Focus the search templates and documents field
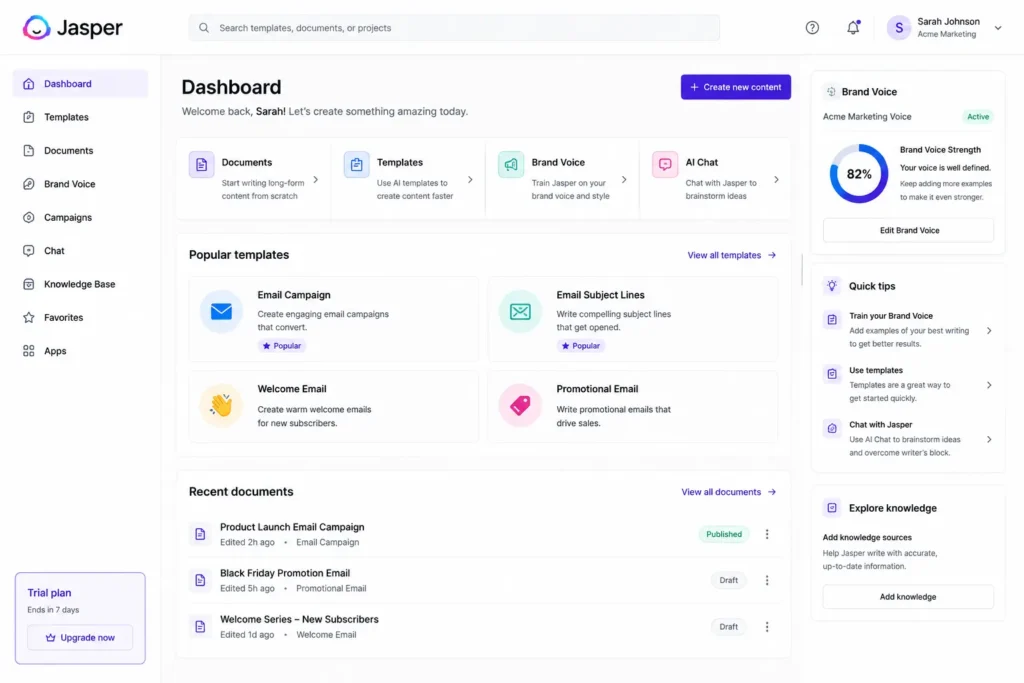This screenshot has height=683, width=1024. tap(454, 28)
